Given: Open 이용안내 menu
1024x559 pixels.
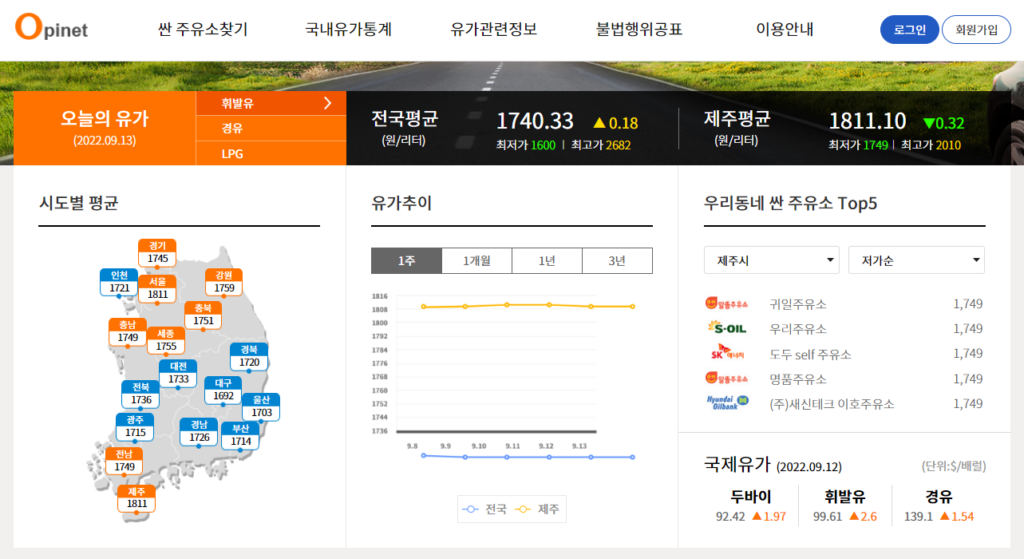Looking at the screenshot, I should click(784, 29).
